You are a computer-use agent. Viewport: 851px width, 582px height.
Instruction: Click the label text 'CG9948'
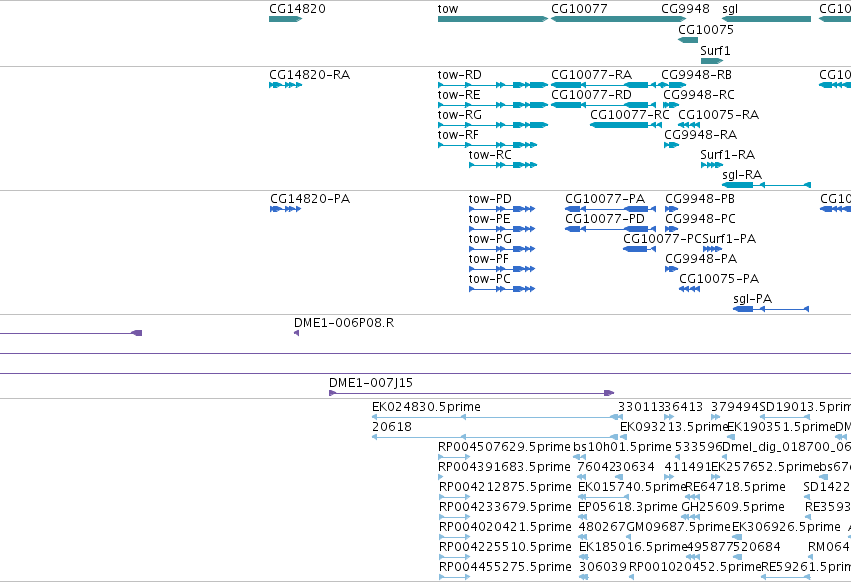(x=685, y=9)
